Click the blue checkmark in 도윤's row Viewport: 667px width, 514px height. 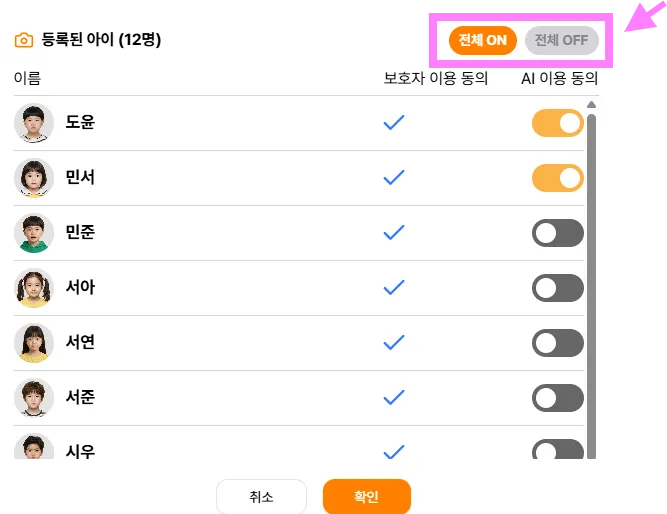pos(394,123)
